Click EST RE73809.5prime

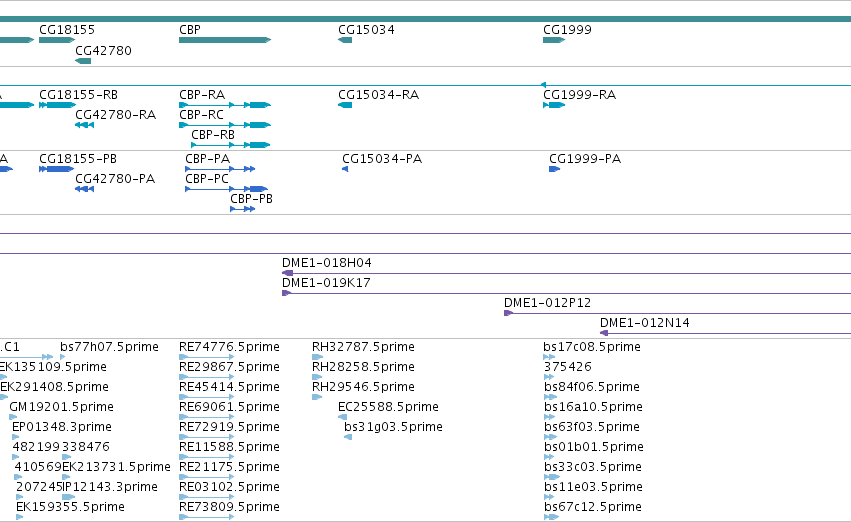click(x=229, y=507)
